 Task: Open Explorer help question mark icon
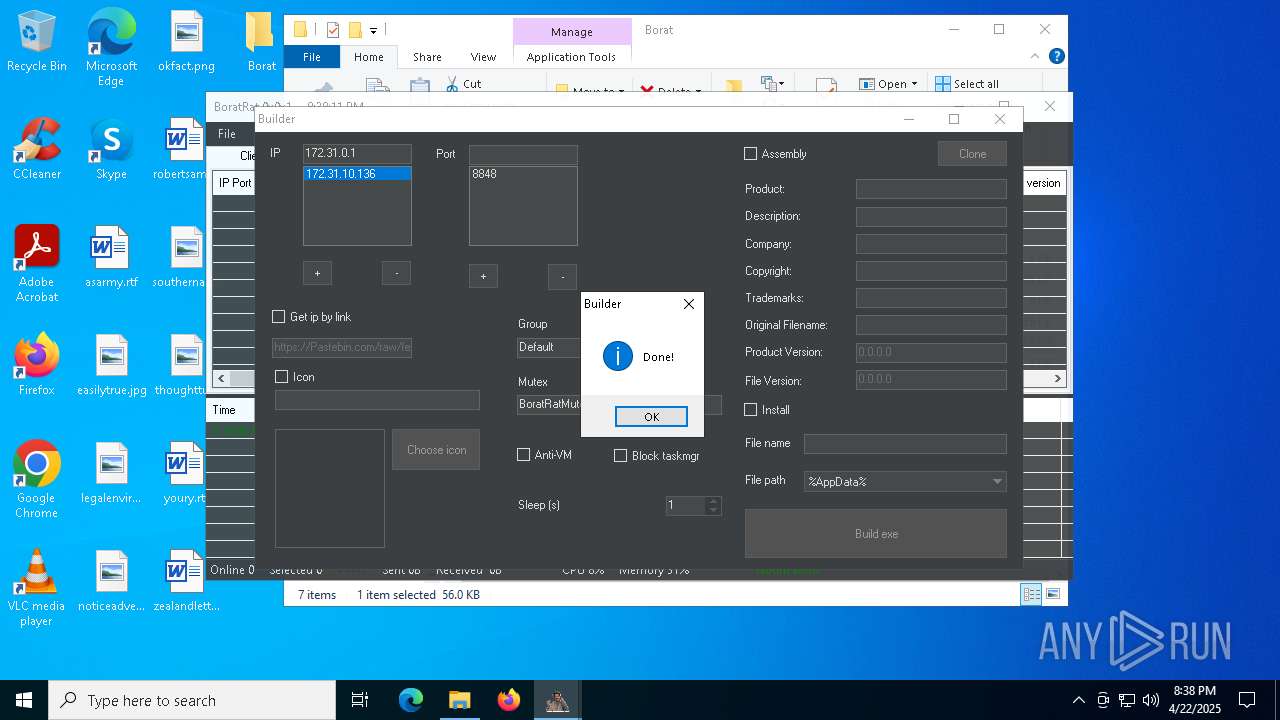click(x=1057, y=57)
